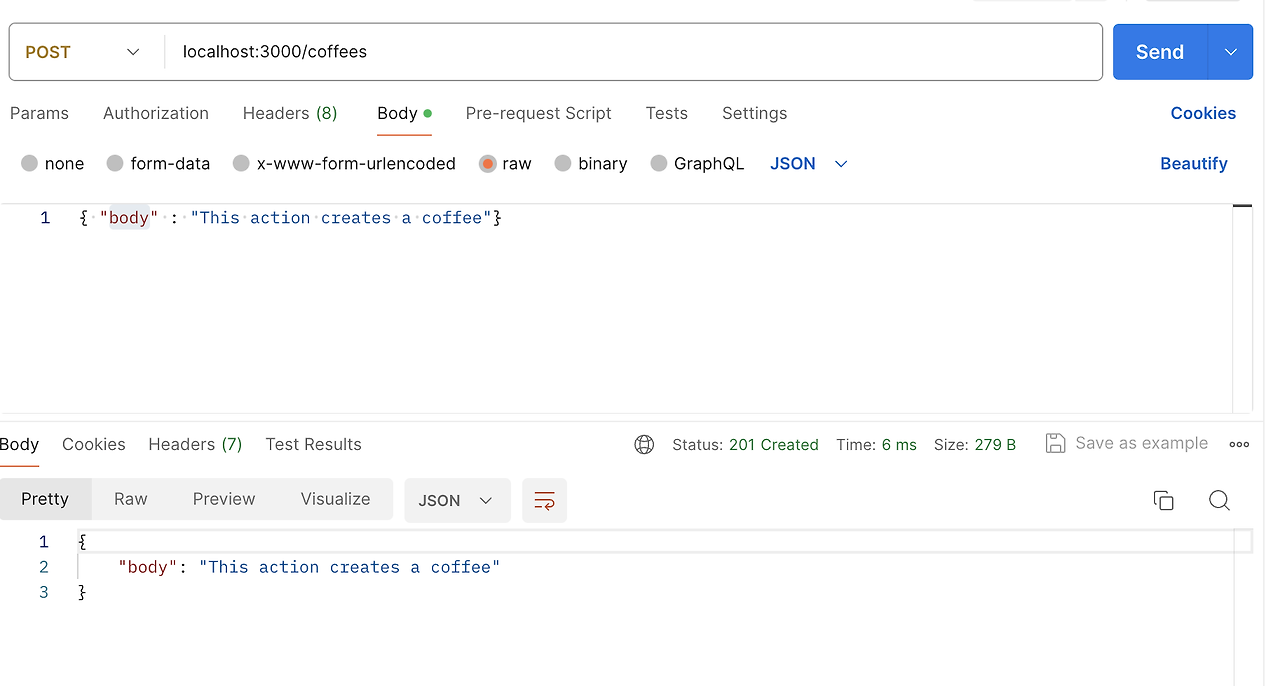Switch to response Cookies tab
Image resolution: width=1280 pixels, height=686 pixels.
pyautogui.click(x=94, y=444)
